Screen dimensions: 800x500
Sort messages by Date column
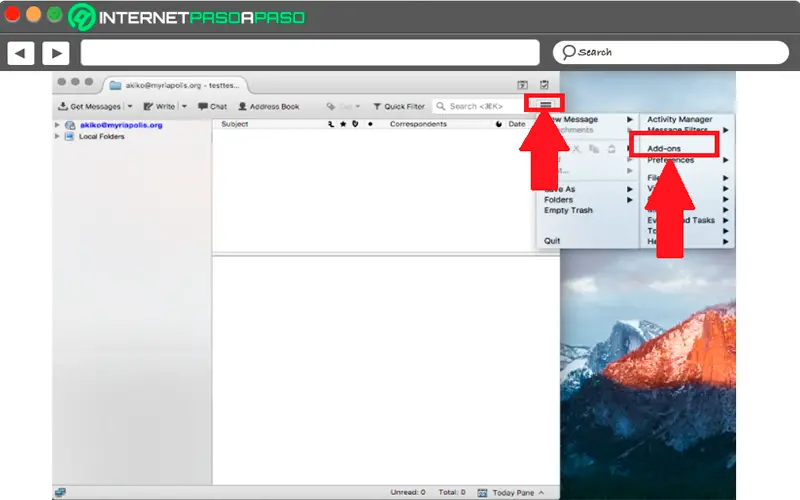[516, 124]
